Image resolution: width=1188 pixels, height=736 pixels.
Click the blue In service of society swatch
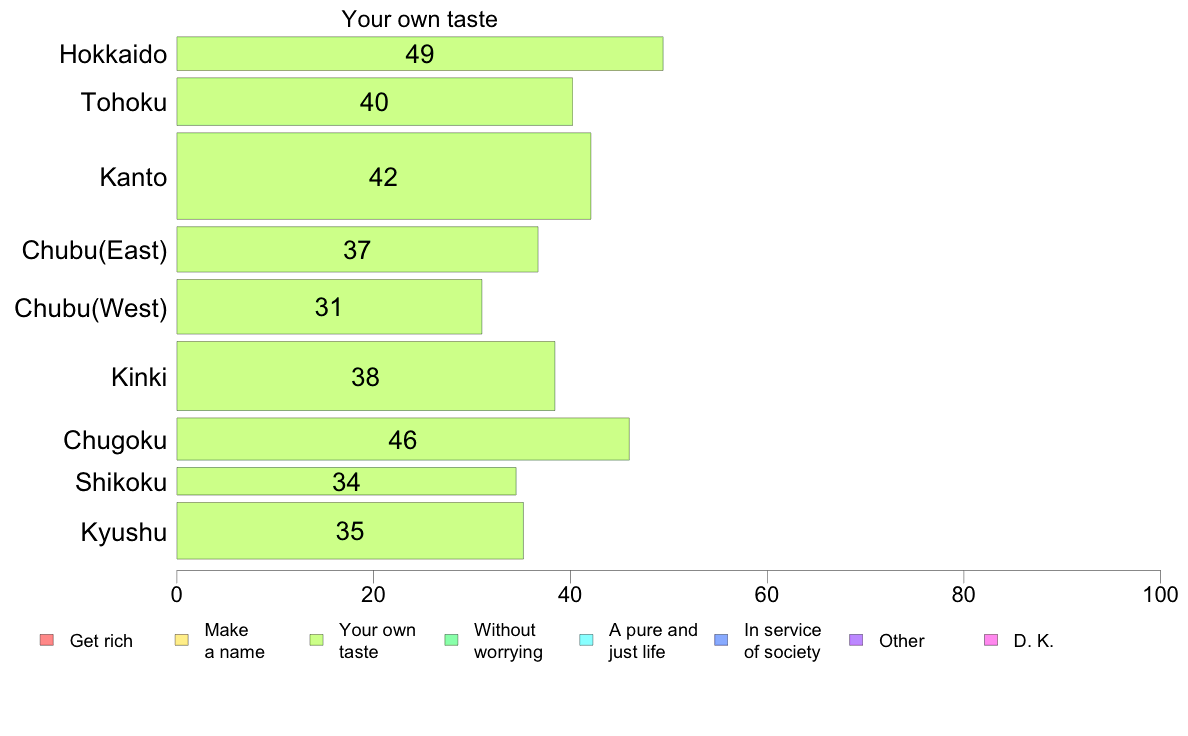coord(721,640)
